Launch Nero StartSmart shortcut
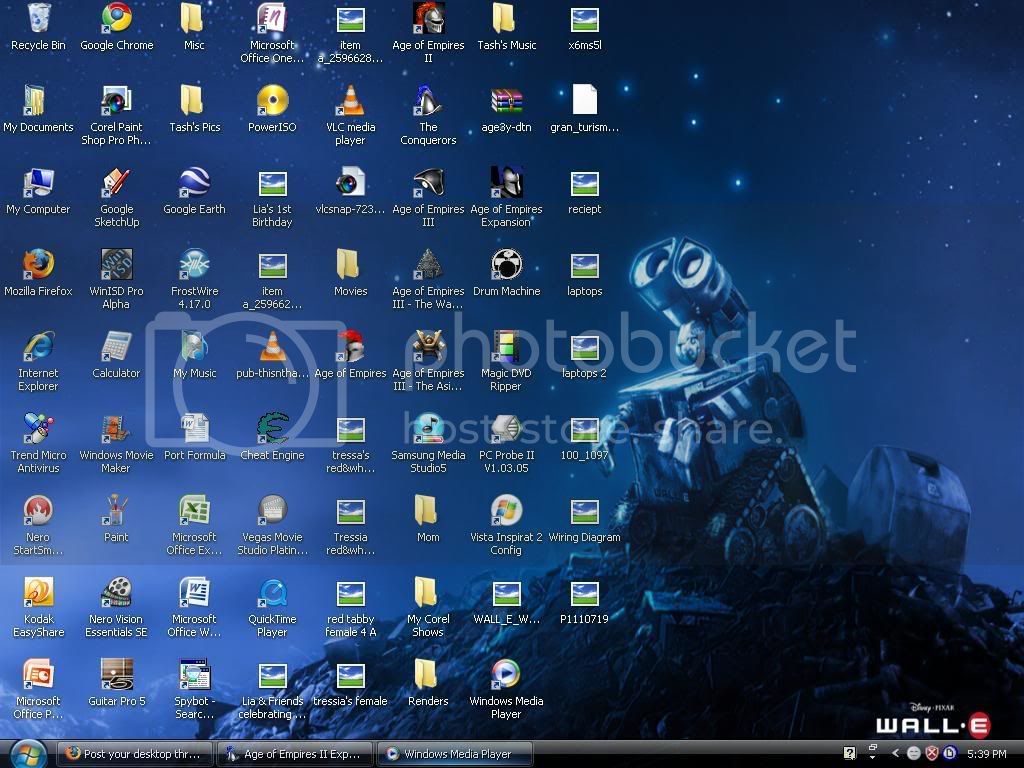 [x=39, y=511]
